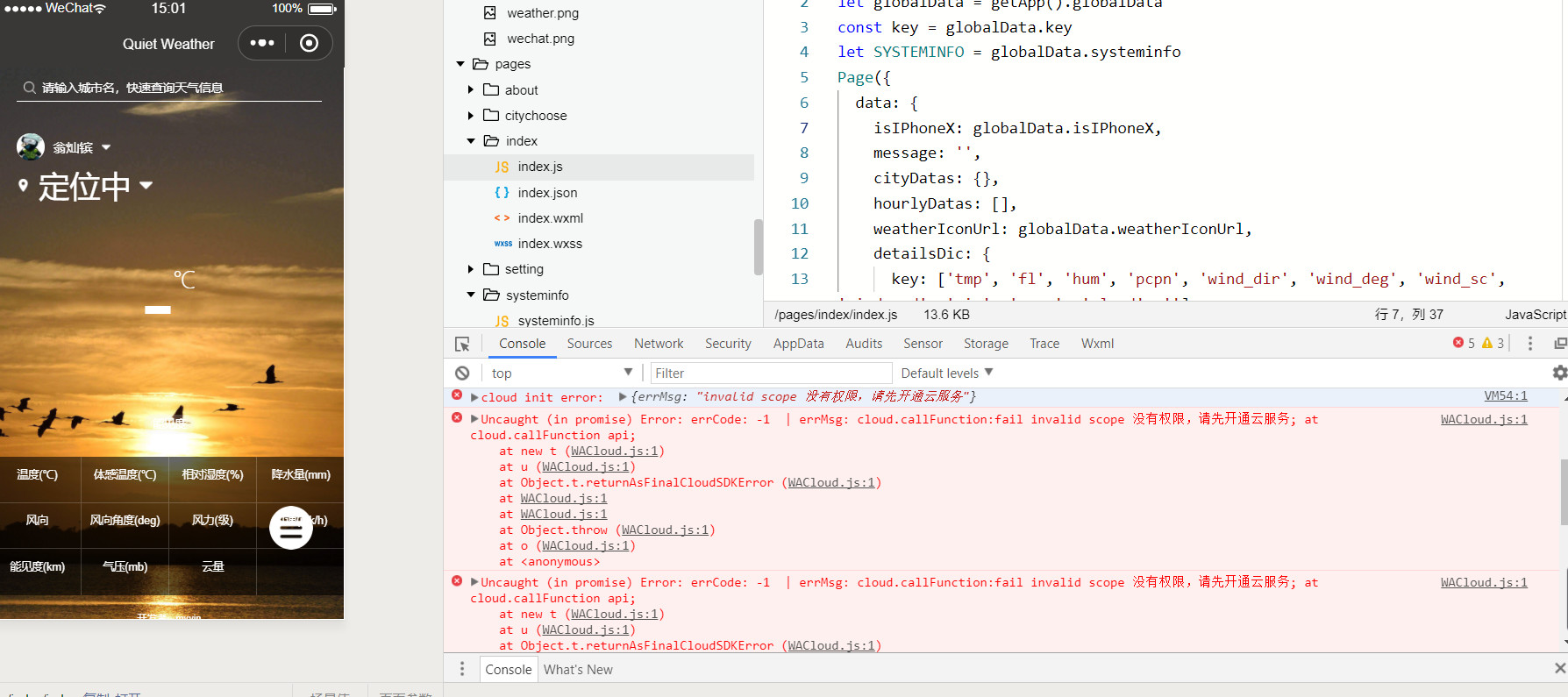1568x697 pixels.
Task: Switch to the Network tab
Action: click(658, 344)
